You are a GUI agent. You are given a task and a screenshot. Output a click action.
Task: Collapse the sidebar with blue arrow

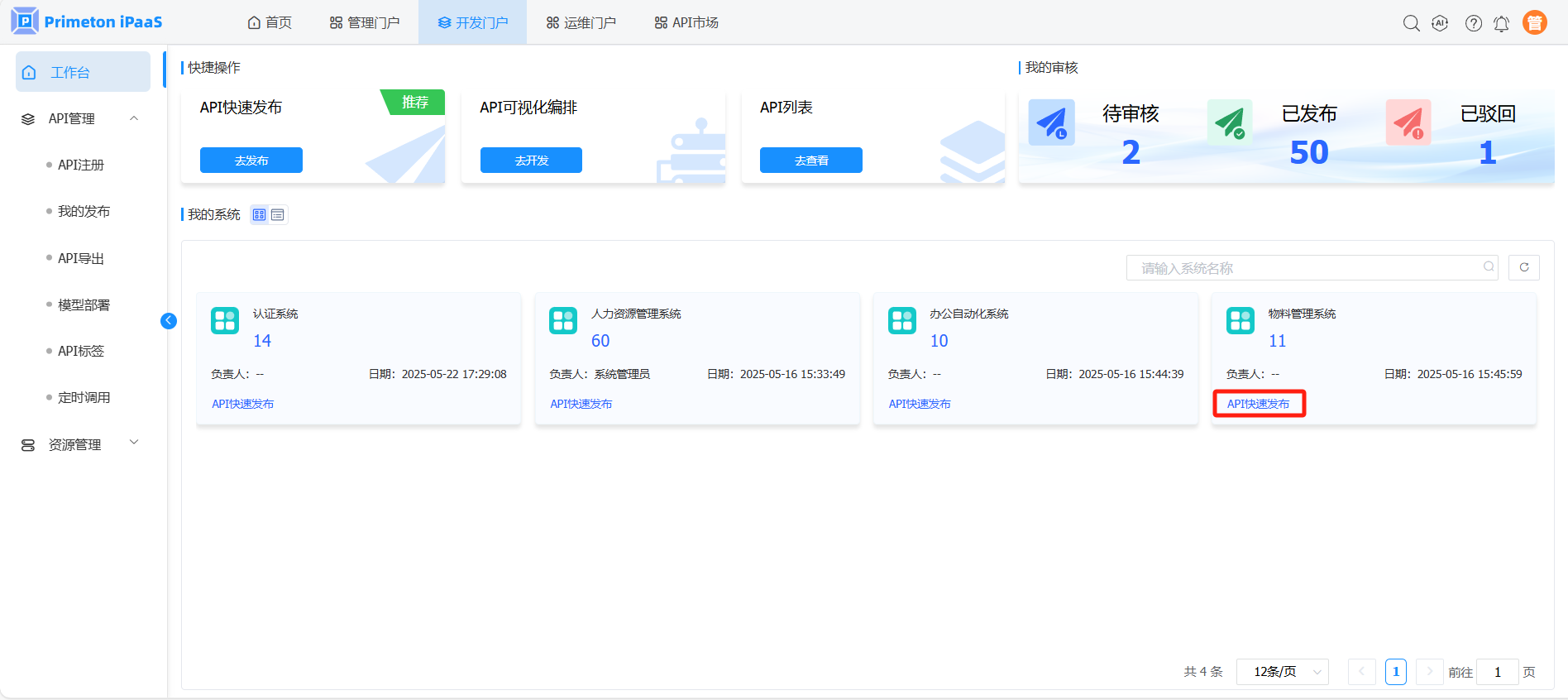(169, 321)
